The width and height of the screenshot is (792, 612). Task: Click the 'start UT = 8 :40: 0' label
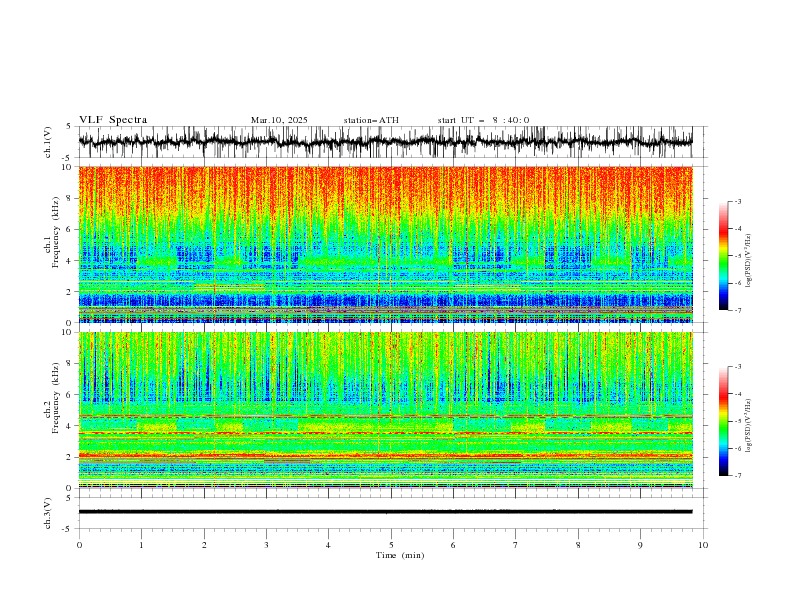[483, 120]
